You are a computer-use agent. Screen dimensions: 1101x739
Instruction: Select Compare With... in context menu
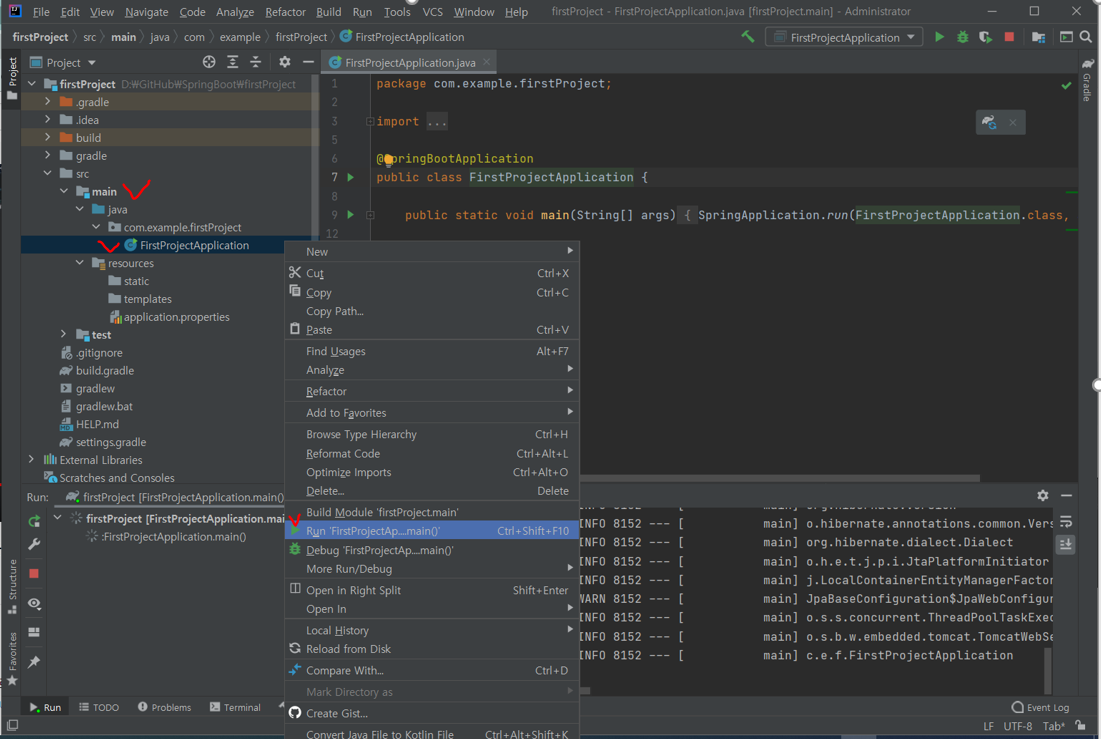tap(432, 670)
